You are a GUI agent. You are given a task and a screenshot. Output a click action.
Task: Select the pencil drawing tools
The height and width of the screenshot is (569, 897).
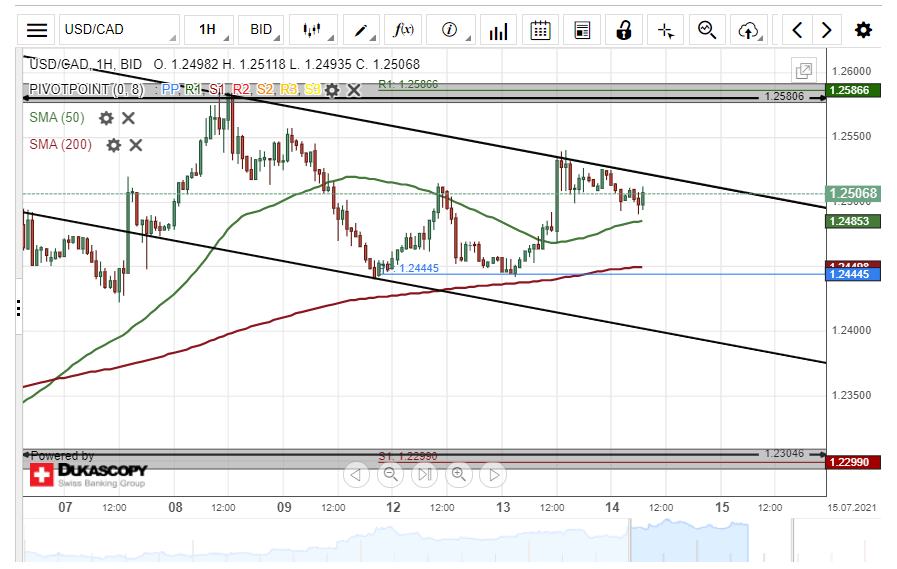pos(361,30)
